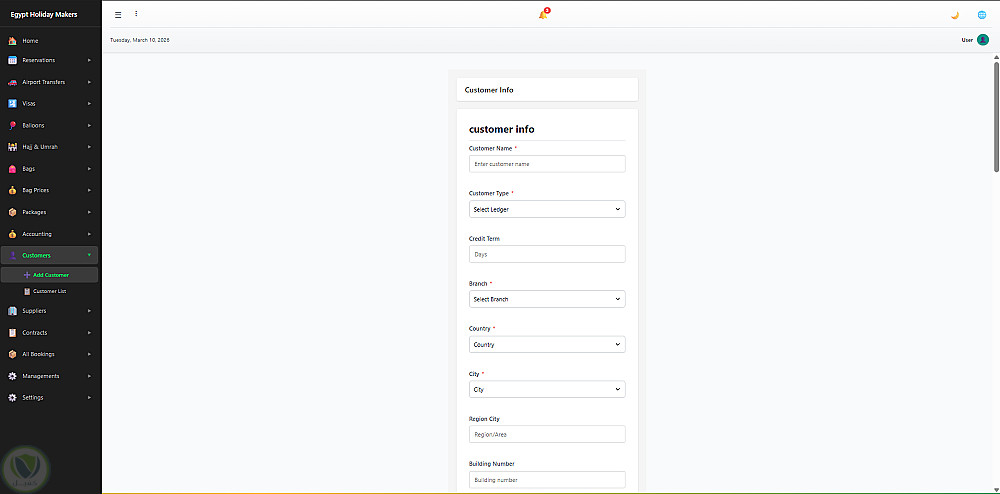Click the user avatar icon
This screenshot has width=1000, height=494.
point(983,40)
